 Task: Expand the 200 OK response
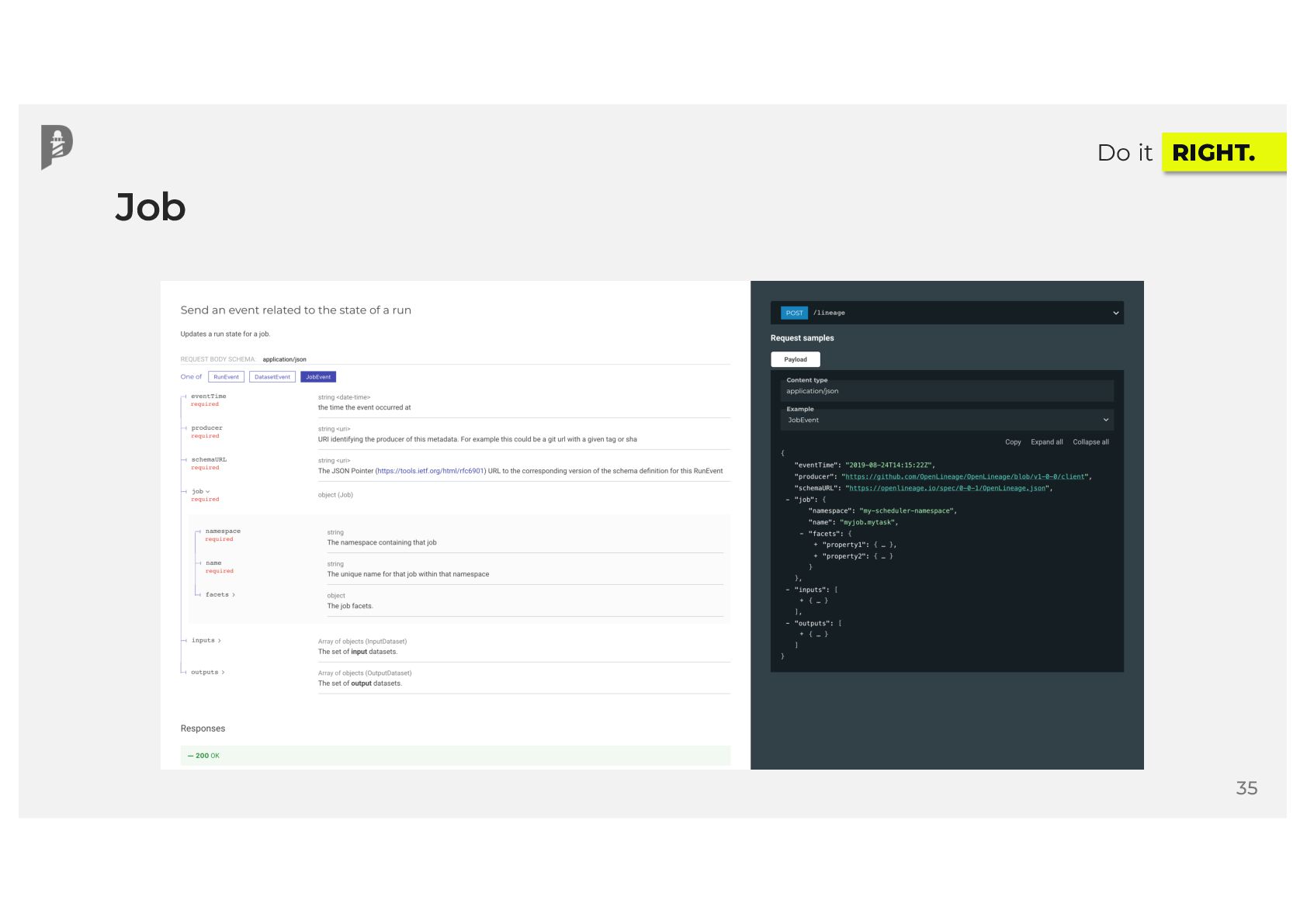[456, 756]
